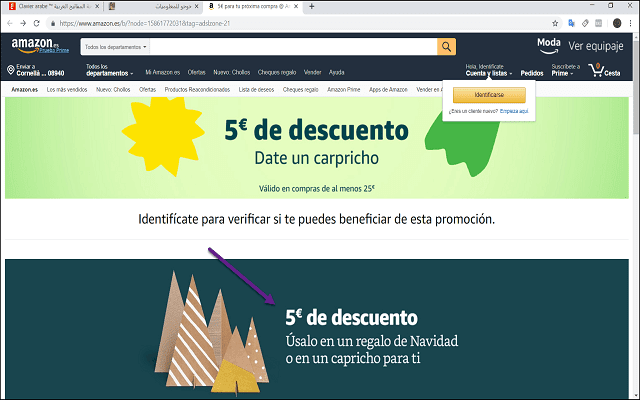Expand the 'Todos los departamentos' search dropdown
640x400 pixels.
pos(116,46)
